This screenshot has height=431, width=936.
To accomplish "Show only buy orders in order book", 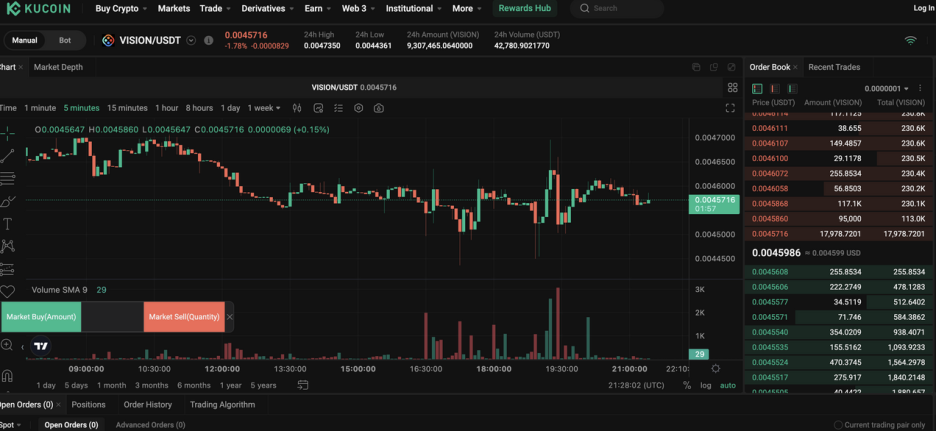I will [792, 89].
